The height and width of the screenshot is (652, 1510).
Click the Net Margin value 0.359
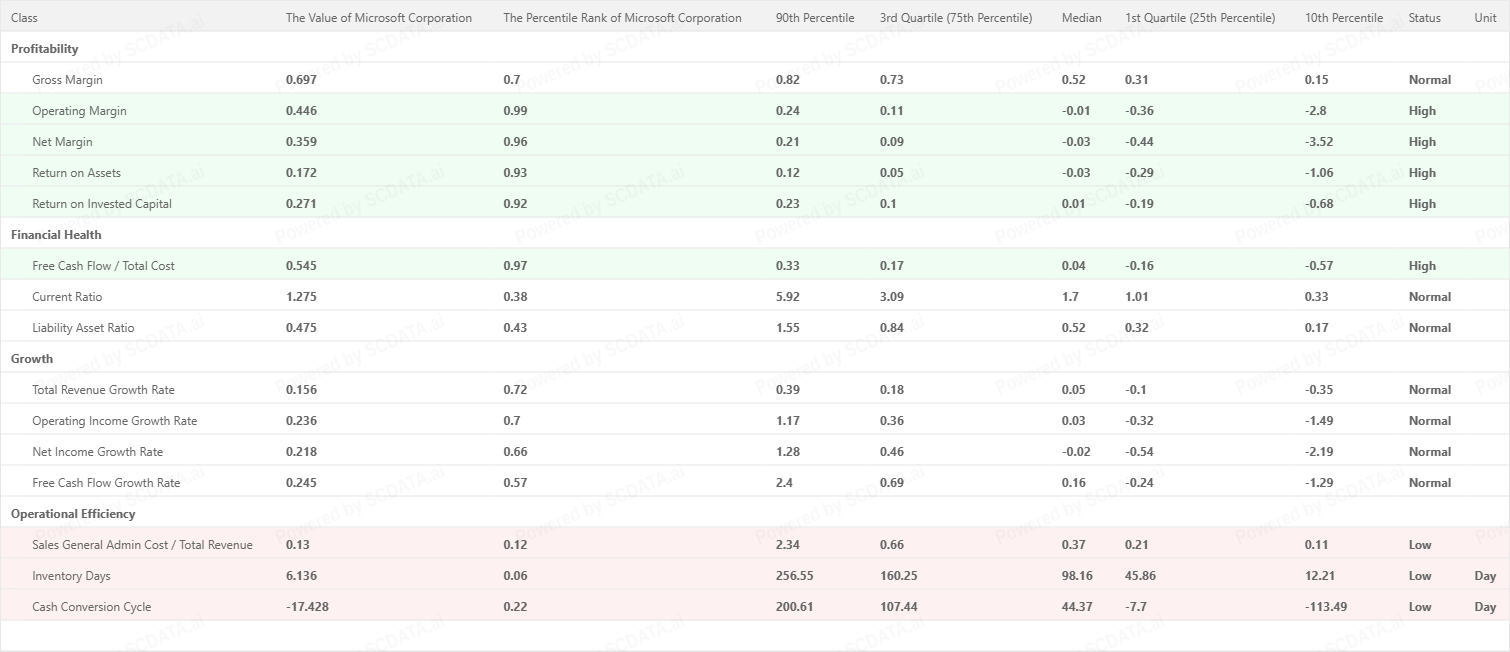click(x=301, y=142)
